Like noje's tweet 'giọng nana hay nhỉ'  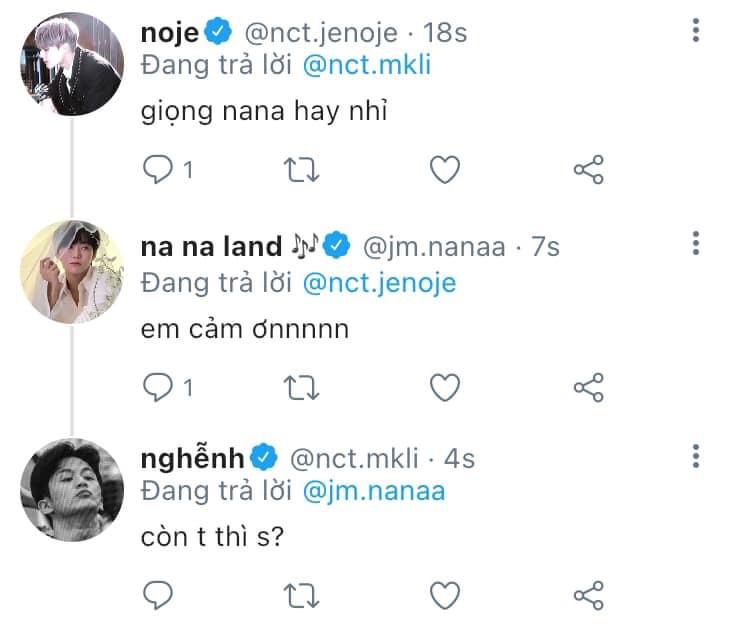click(x=444, y=171)
